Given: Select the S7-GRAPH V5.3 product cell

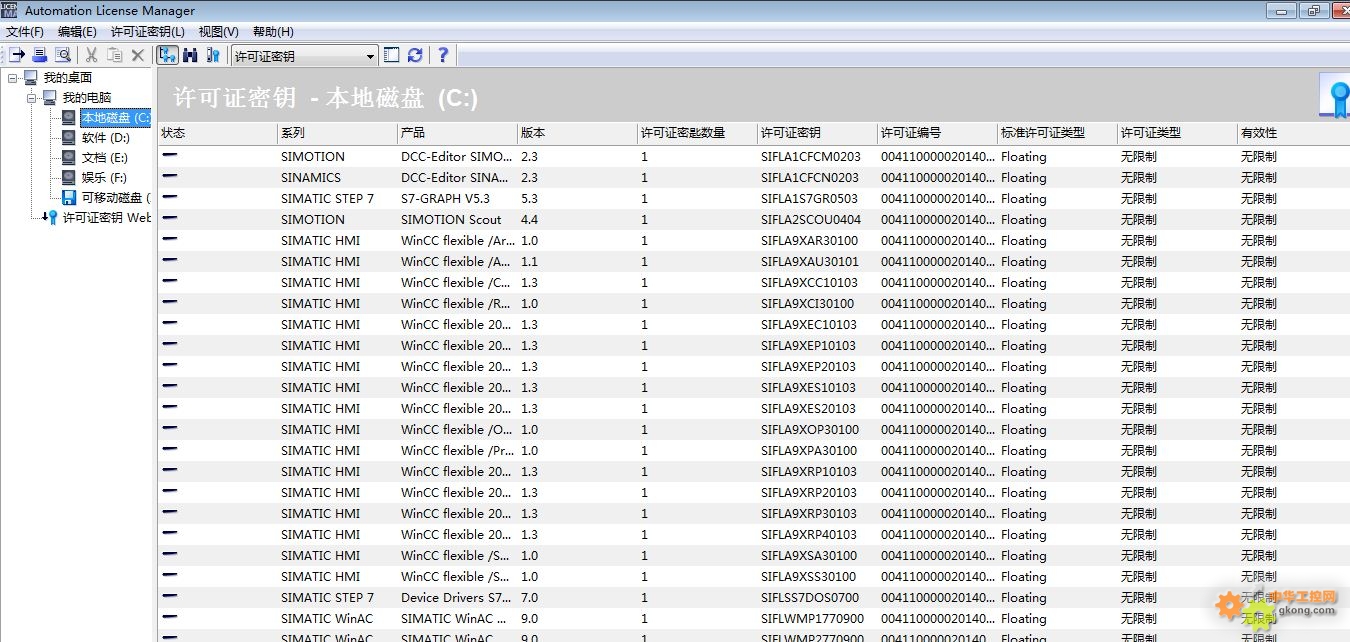Looking at the screenshot, I should (x=445, y=199).
